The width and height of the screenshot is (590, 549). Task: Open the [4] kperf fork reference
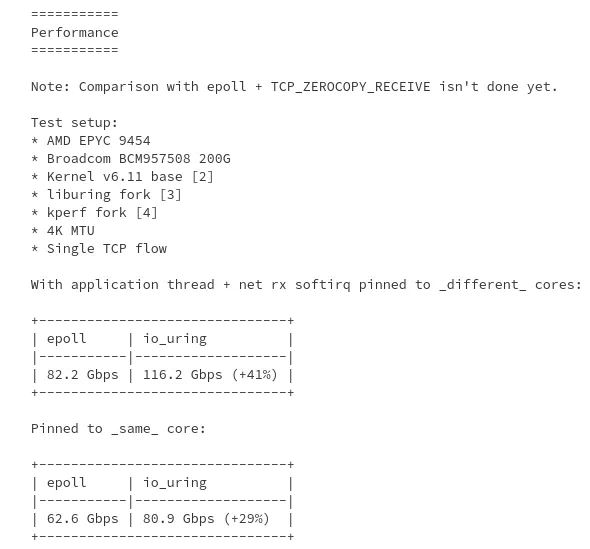pyautogui.click(x=146, y=213)
